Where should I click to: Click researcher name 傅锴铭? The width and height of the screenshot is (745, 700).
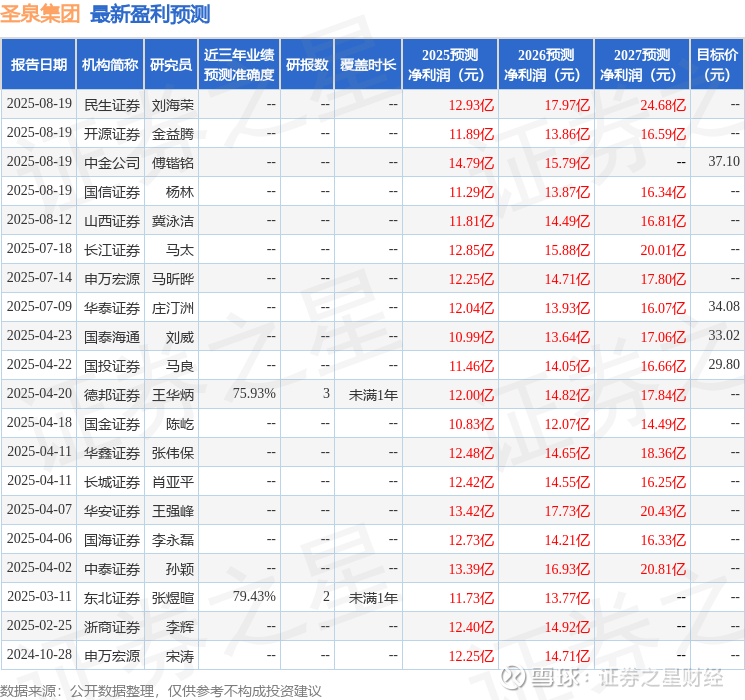173,163
